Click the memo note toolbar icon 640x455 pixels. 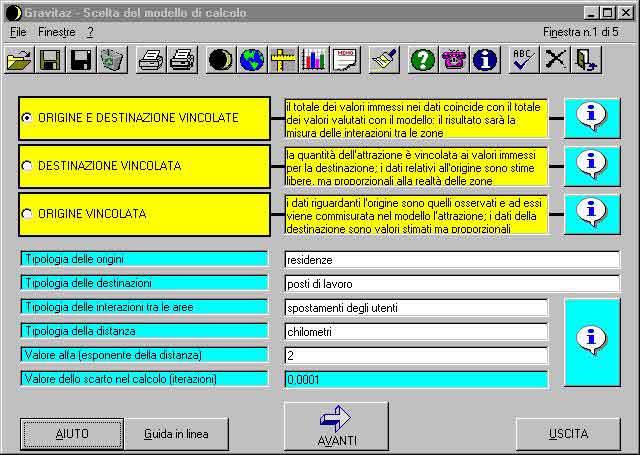pyautogui.click(x=345, y=60)
